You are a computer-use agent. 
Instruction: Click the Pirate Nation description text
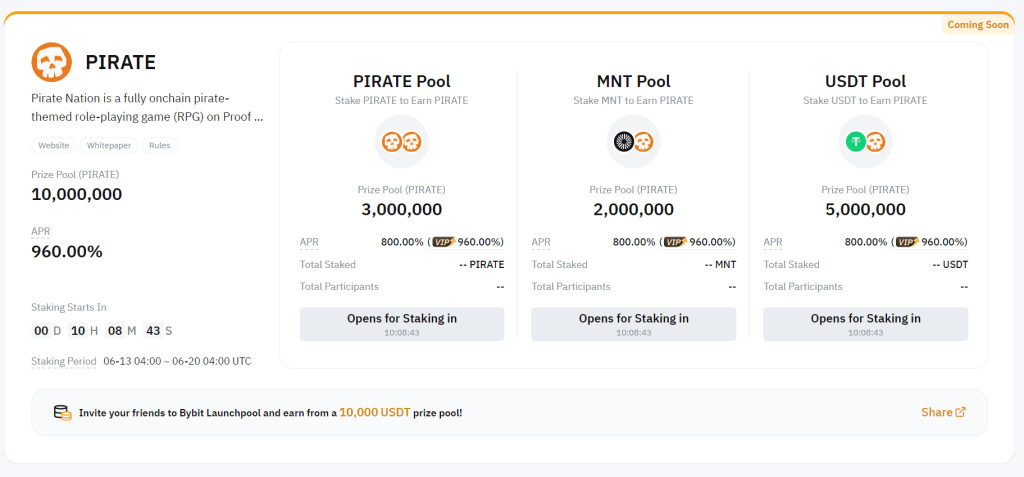click(148, 108)
